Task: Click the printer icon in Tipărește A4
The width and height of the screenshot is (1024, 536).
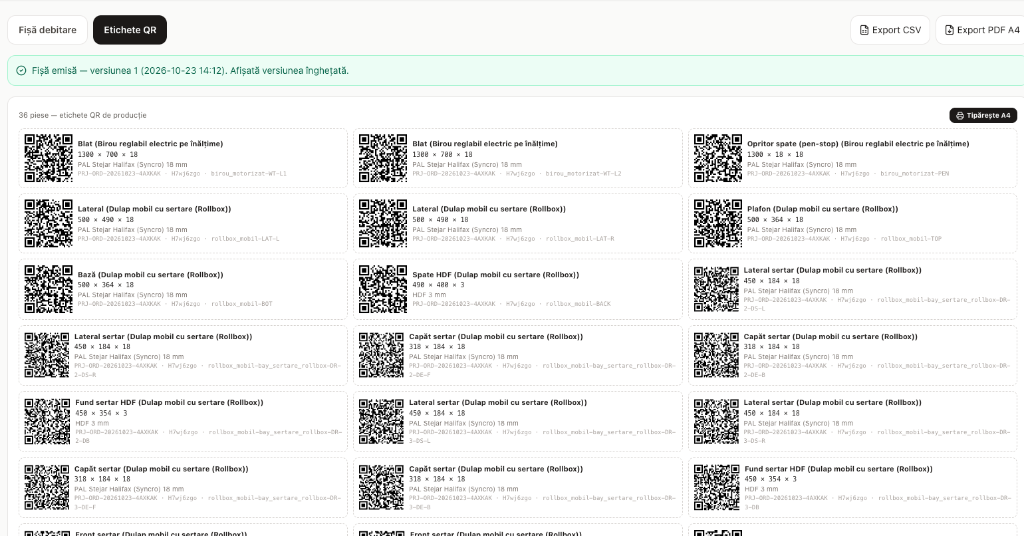Action: point(960,116)
